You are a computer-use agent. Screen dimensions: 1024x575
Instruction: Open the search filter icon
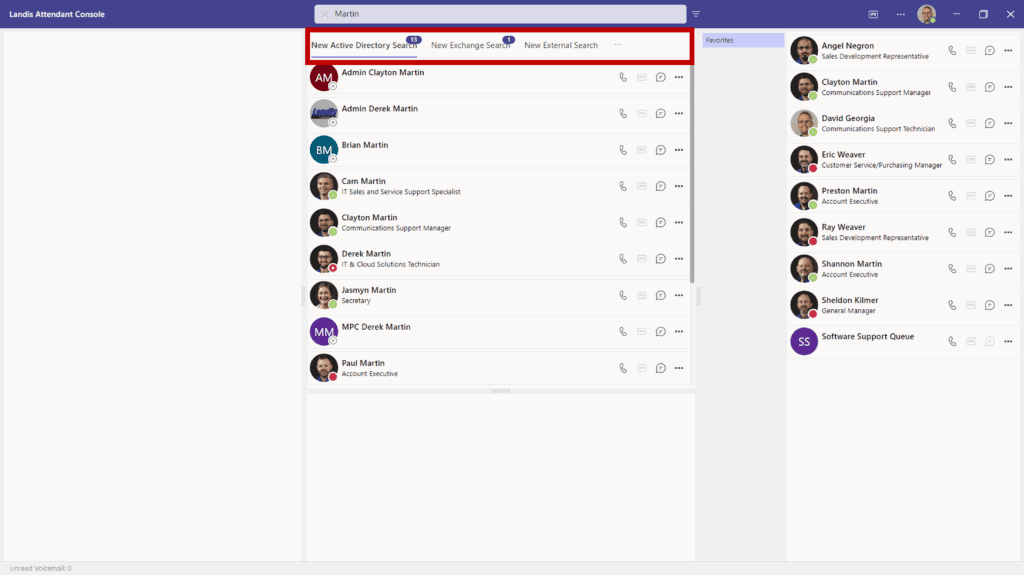(696, 14)
